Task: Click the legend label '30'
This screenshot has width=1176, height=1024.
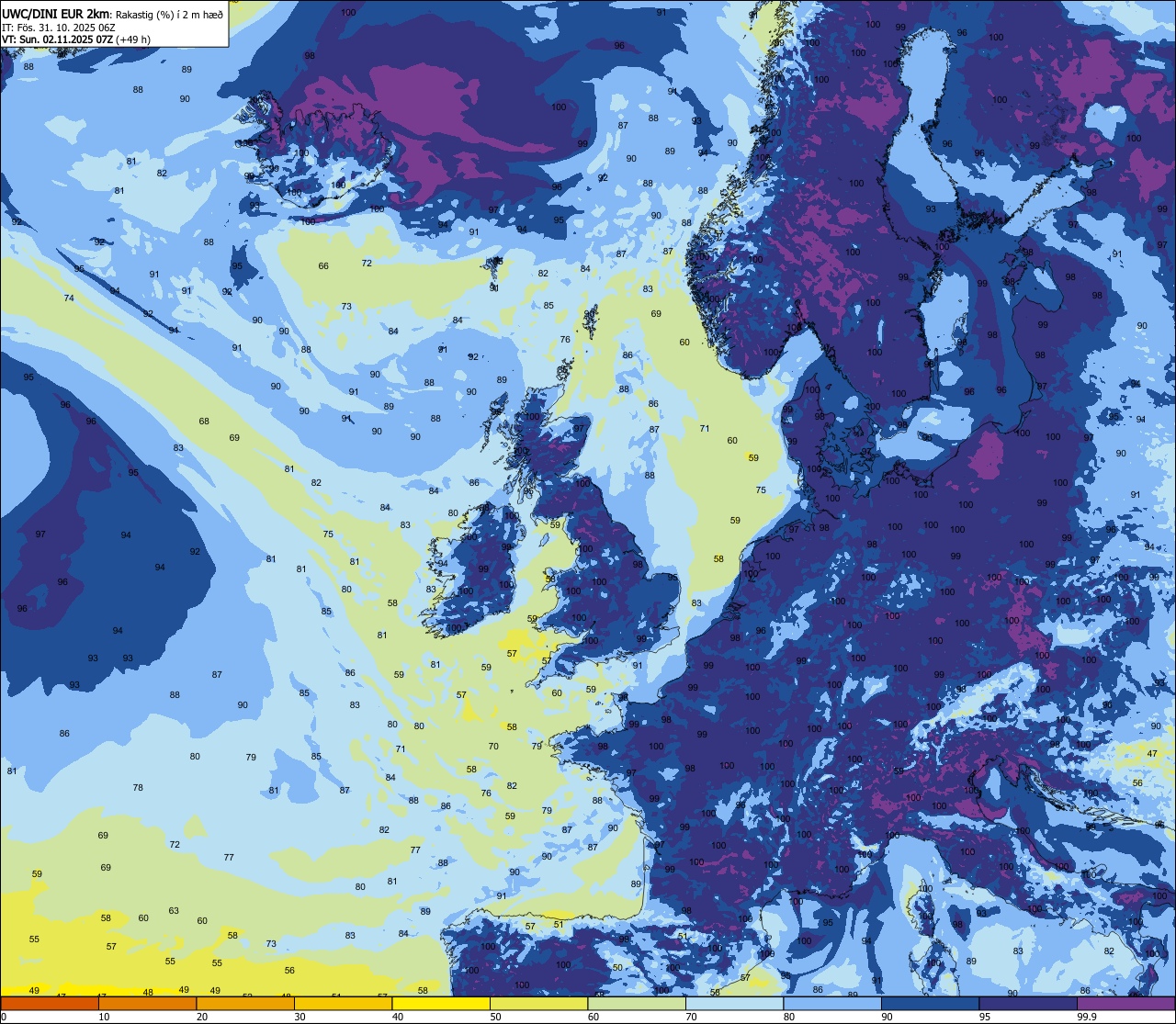Action: [x=300, y=1017]
